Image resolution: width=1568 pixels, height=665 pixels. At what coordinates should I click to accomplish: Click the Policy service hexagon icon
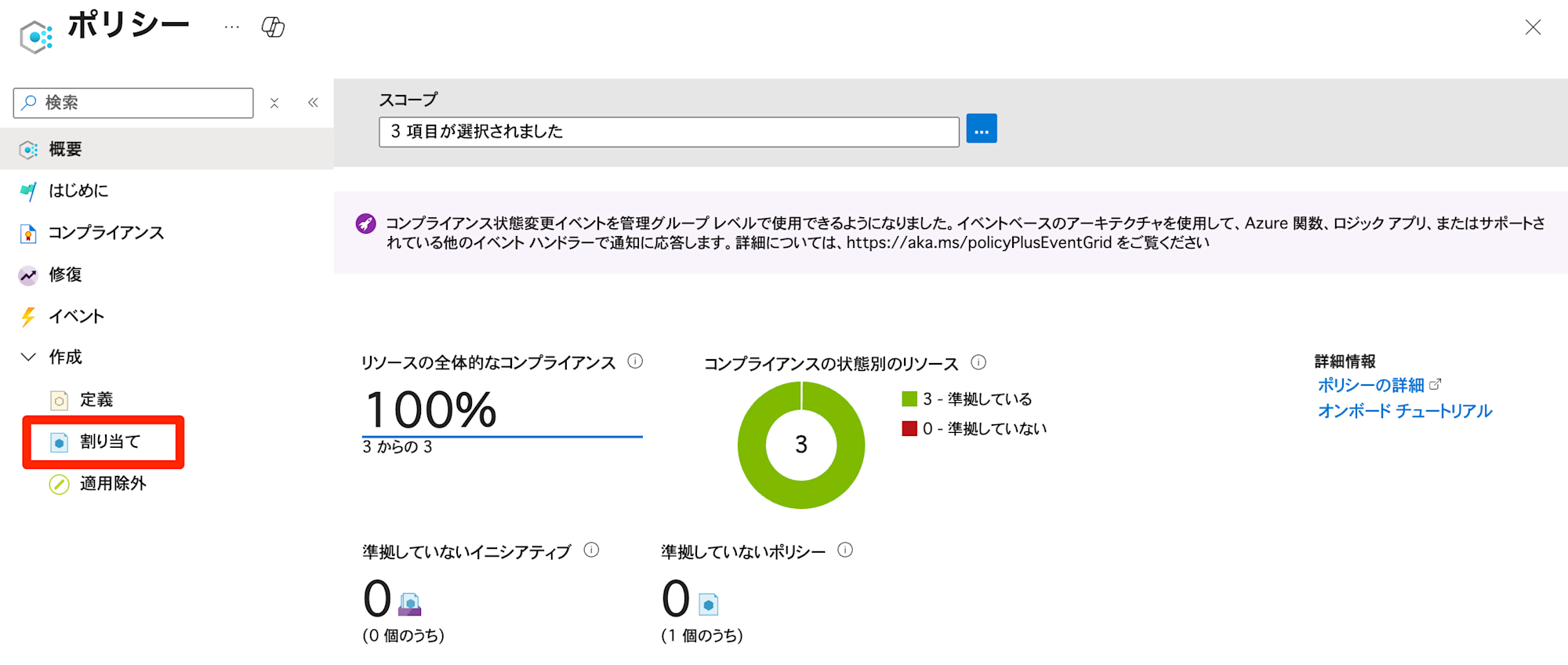[x=36, y=37]
